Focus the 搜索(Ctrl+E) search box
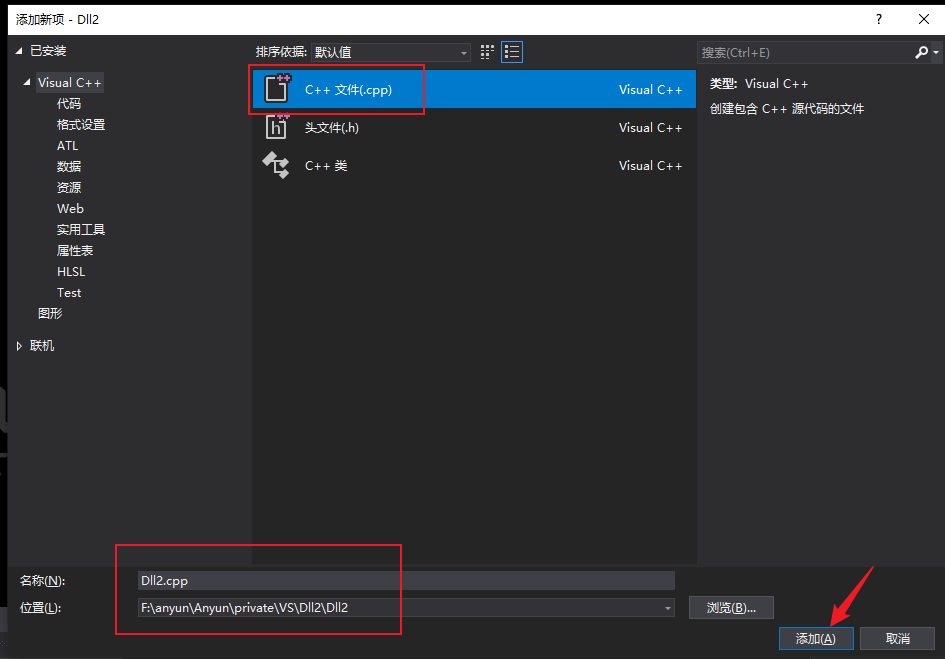The height and width of the screenshot is (659, 945). [x=805, y=52]
